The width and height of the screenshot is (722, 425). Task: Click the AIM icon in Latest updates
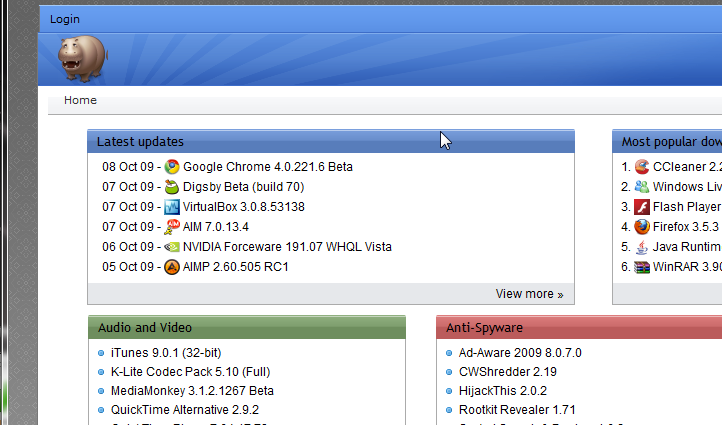(172, 227)
